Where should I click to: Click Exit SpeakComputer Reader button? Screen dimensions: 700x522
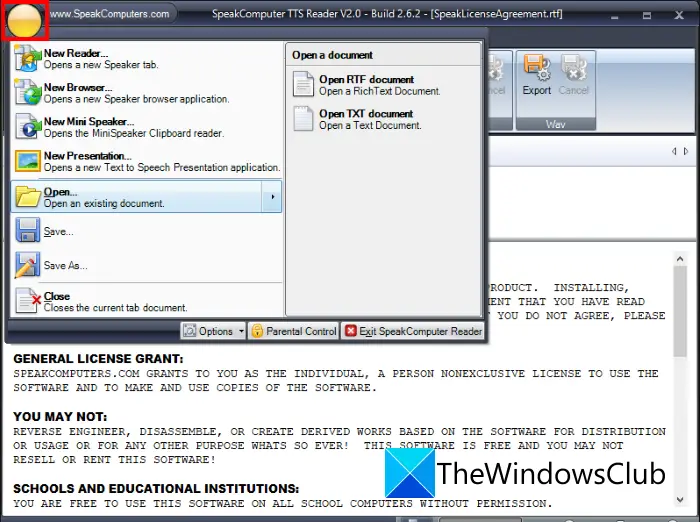[x=413, y=331]
